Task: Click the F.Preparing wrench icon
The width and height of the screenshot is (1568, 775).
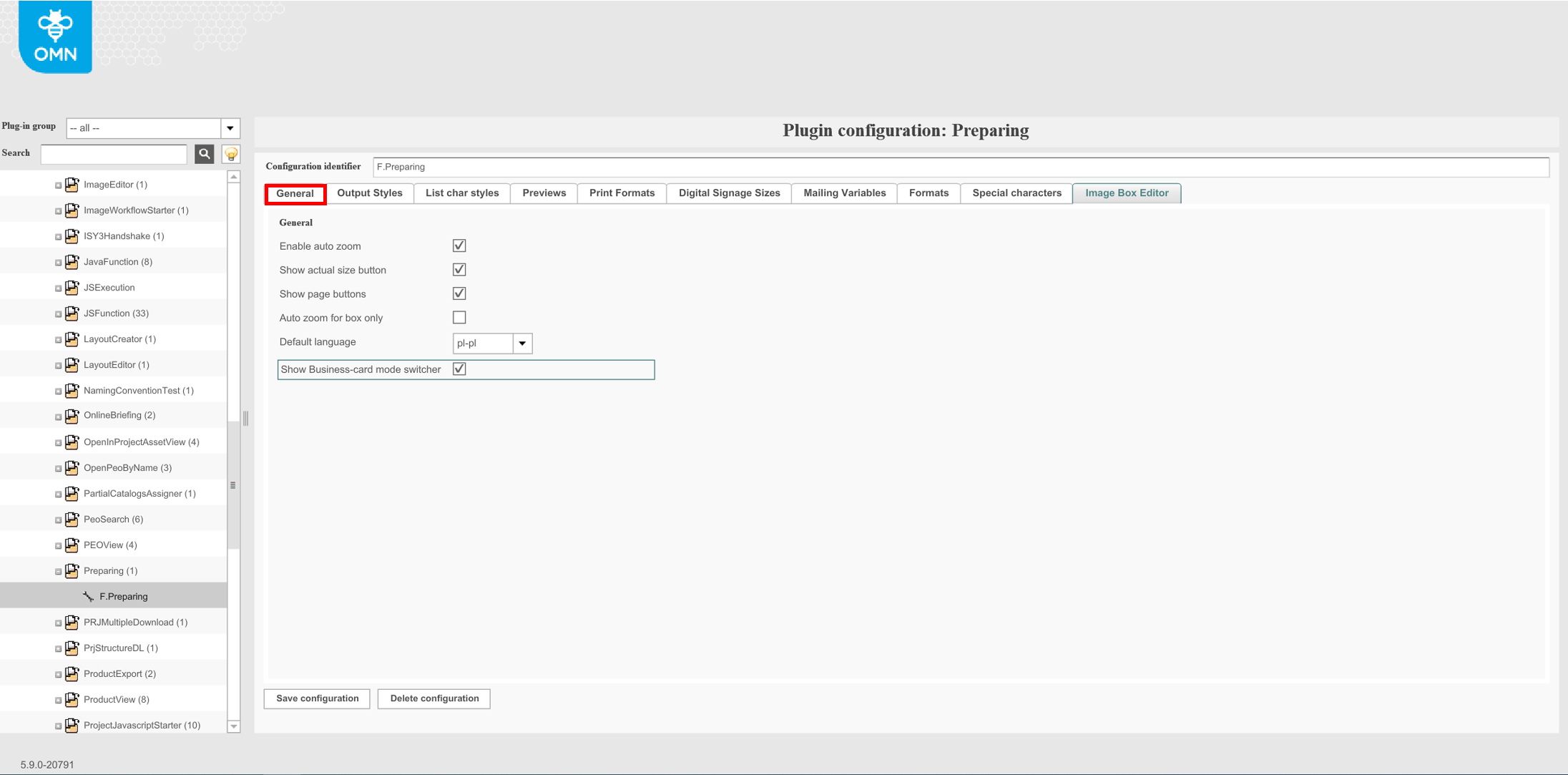Action: (x=89, y=596)
